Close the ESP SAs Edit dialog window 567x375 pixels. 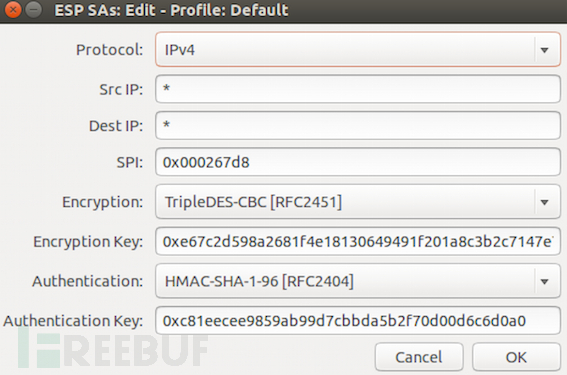[x=13, y=10]
